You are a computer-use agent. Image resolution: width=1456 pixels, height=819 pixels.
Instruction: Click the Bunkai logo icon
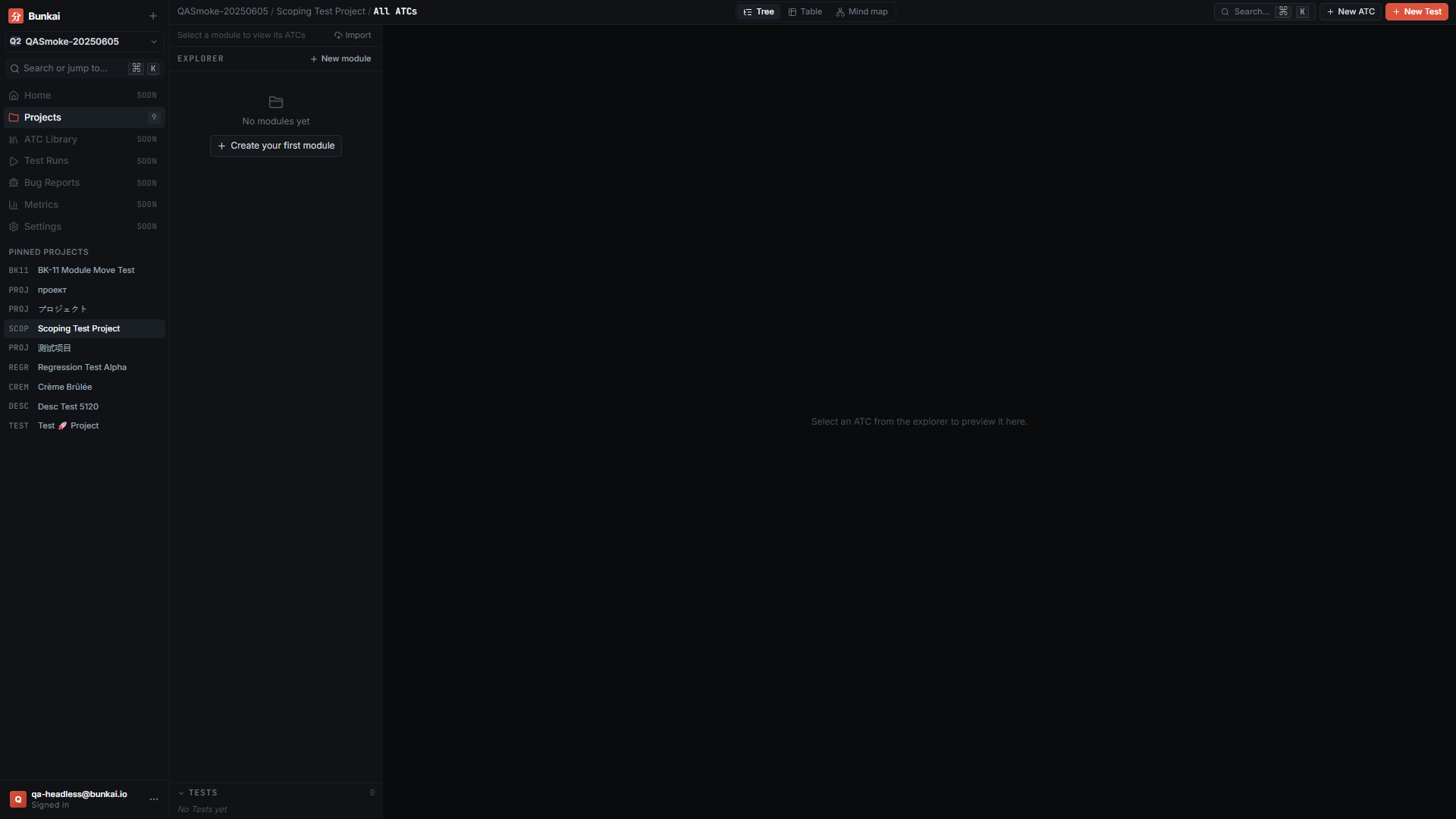tap(16, 16)
